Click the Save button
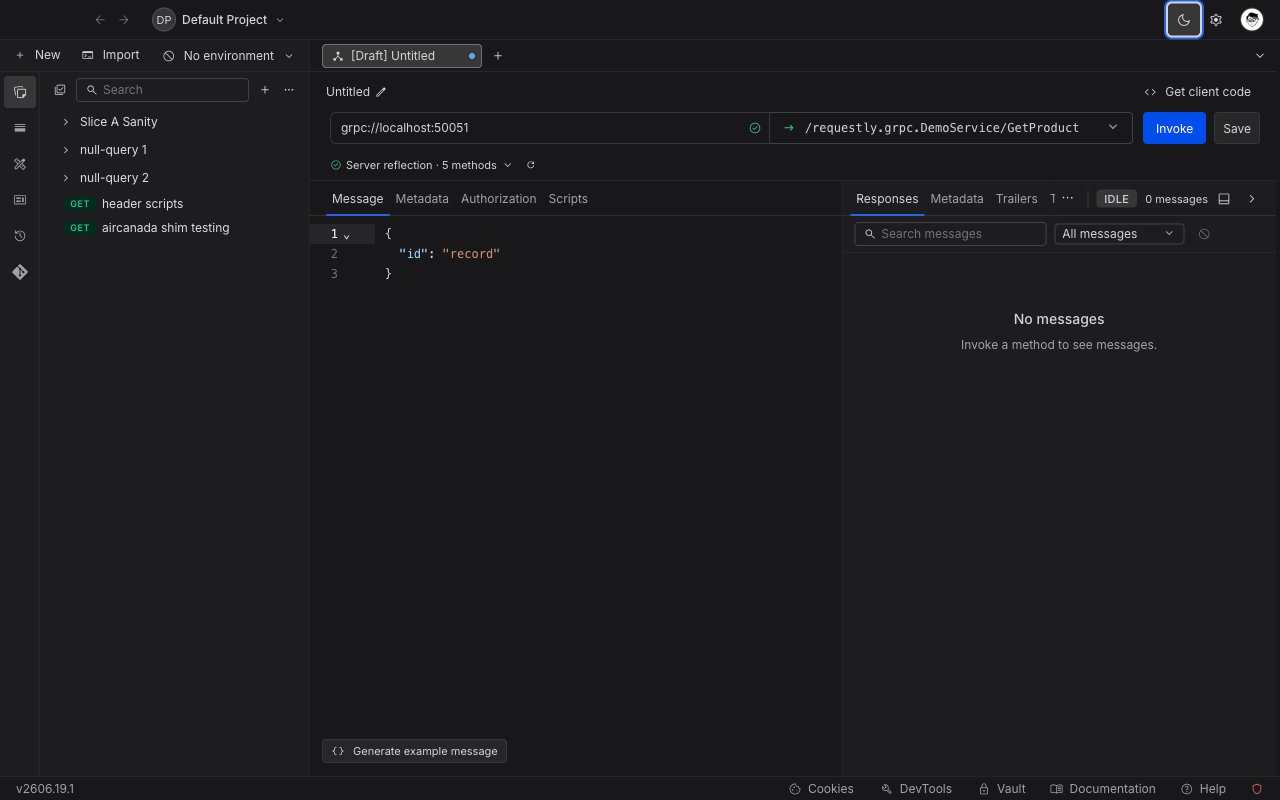Image resolution: width=1280 pixels, height=800 pixels. (1237, 128)
